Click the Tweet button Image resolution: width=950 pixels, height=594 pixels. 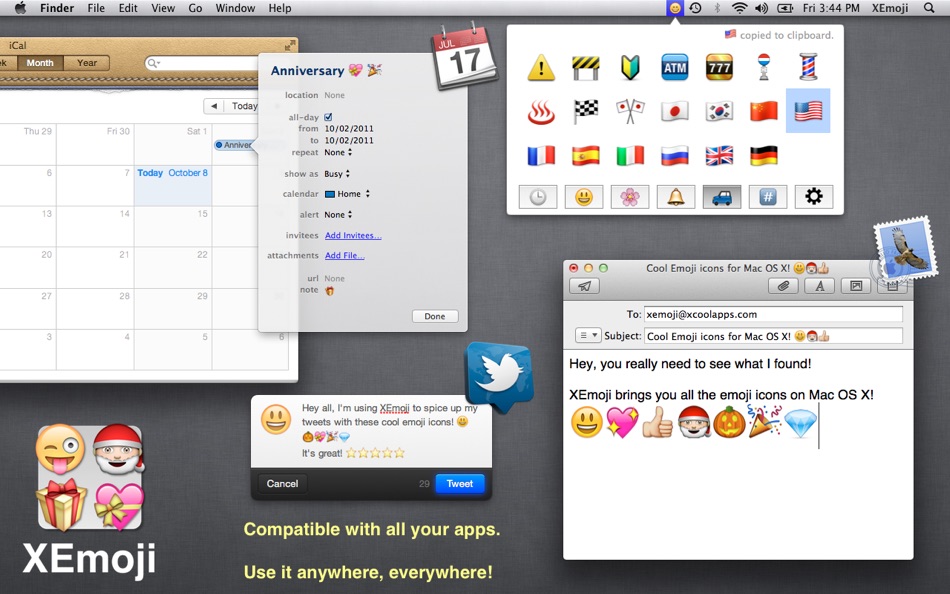[460, 484]
